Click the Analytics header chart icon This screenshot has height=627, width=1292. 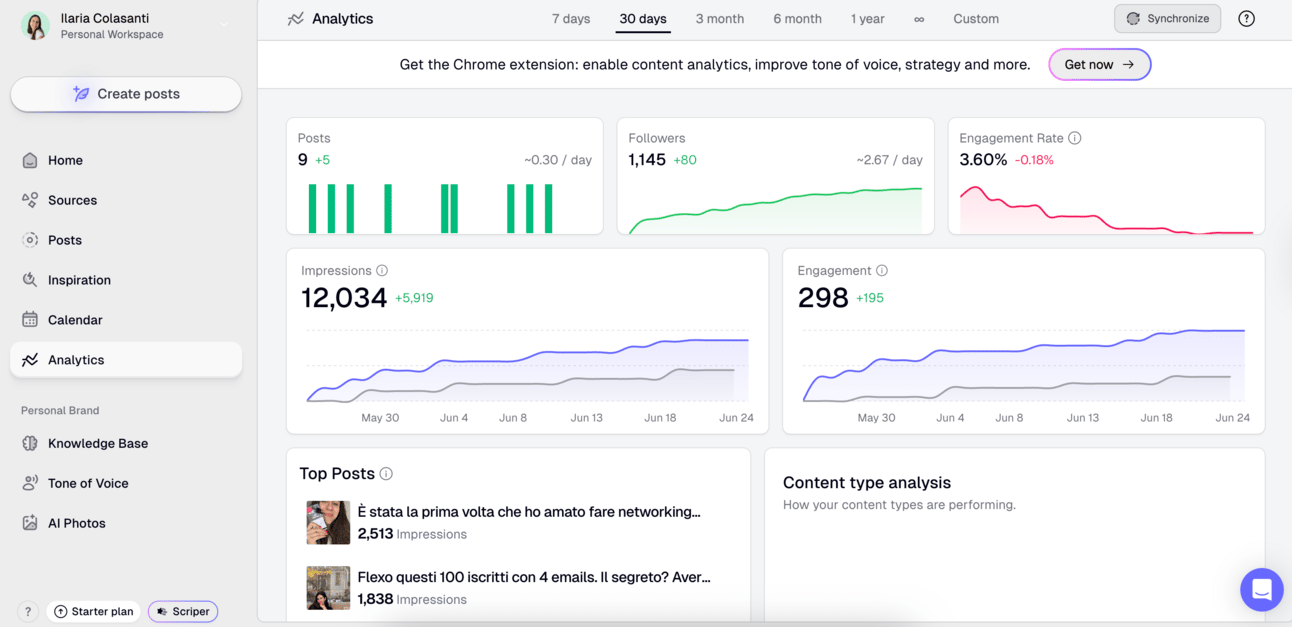[x=296, y=19]
